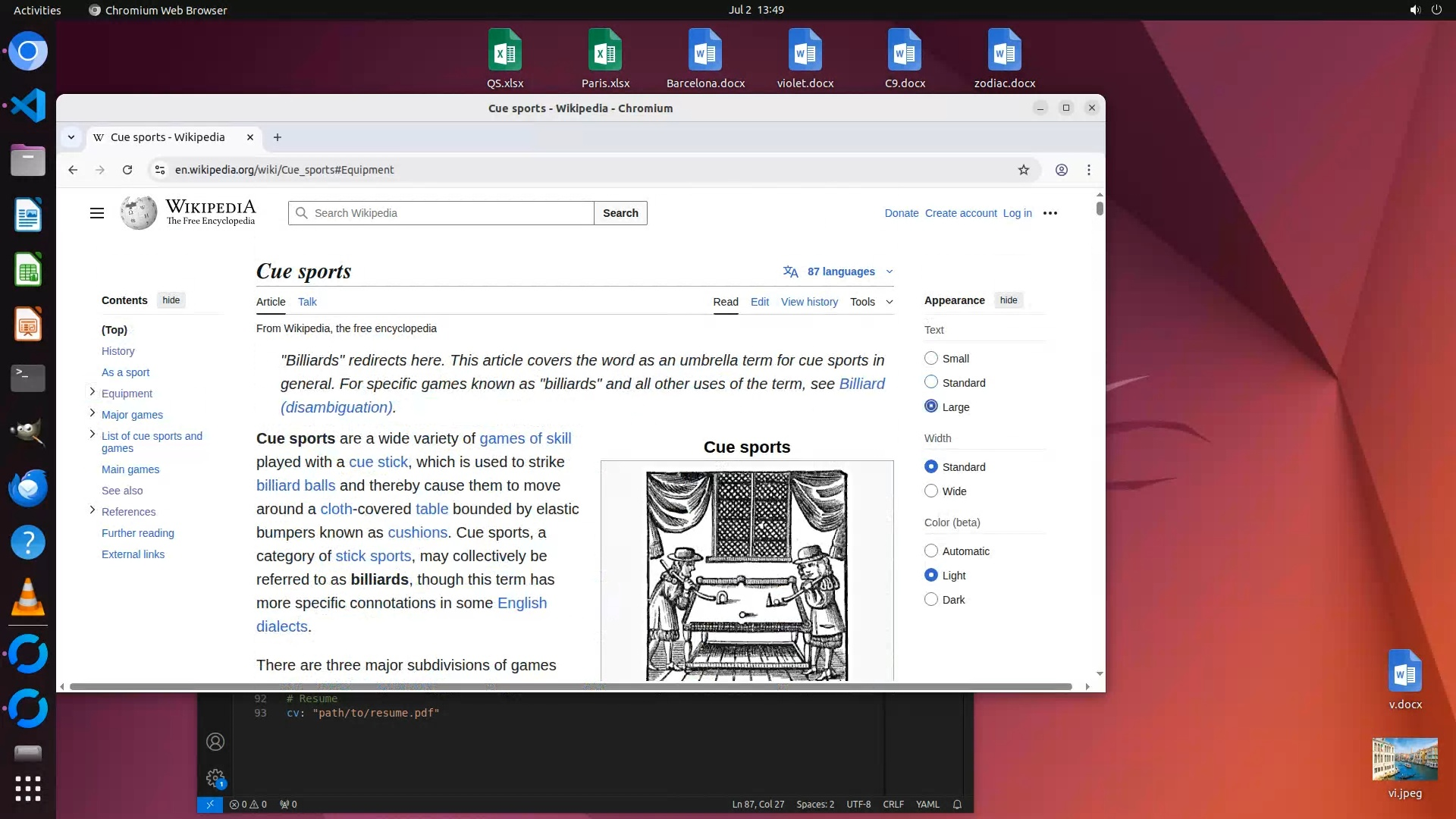Click the Search button
Viewport: 1456px width, 819px height.
pos(620,213)
